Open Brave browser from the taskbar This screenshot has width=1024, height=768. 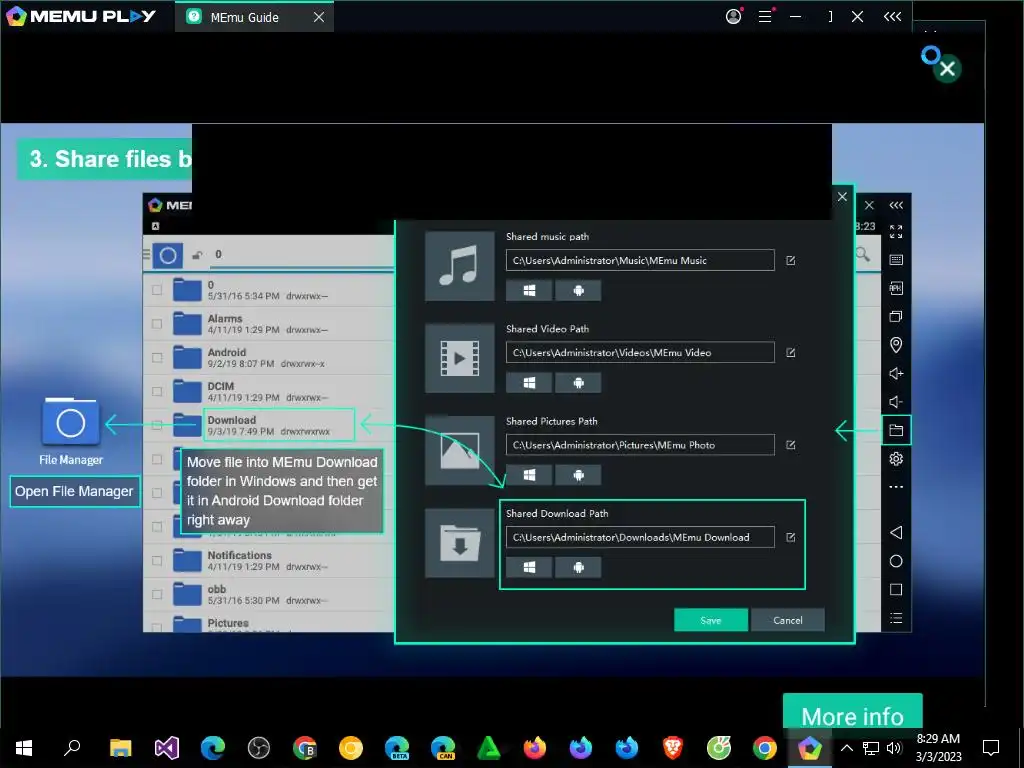tap(673, 747)
